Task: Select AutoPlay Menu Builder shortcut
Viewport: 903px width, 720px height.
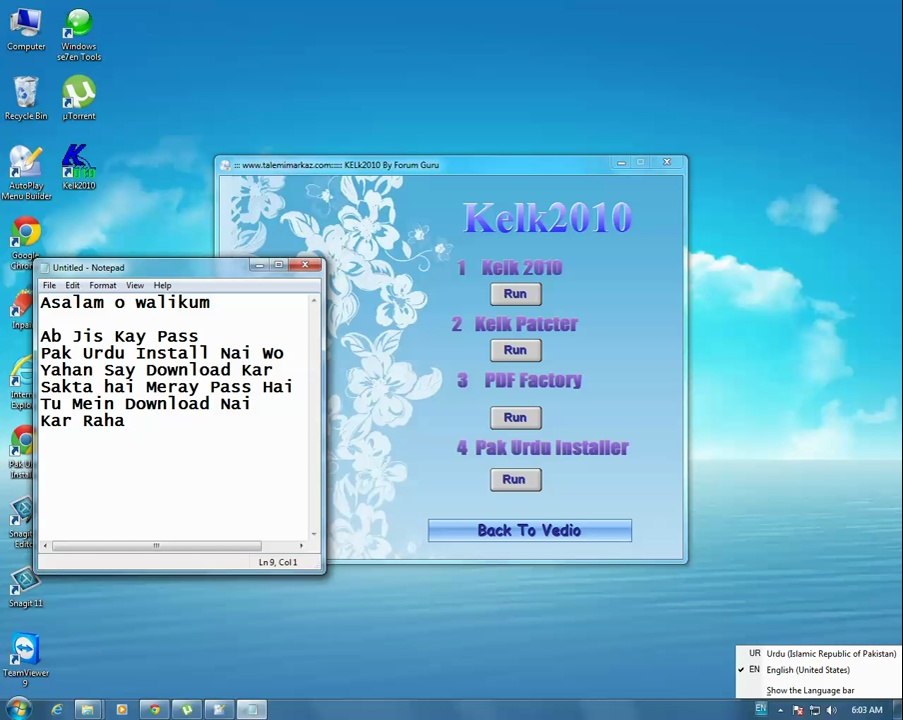Action: coord(26,173)
